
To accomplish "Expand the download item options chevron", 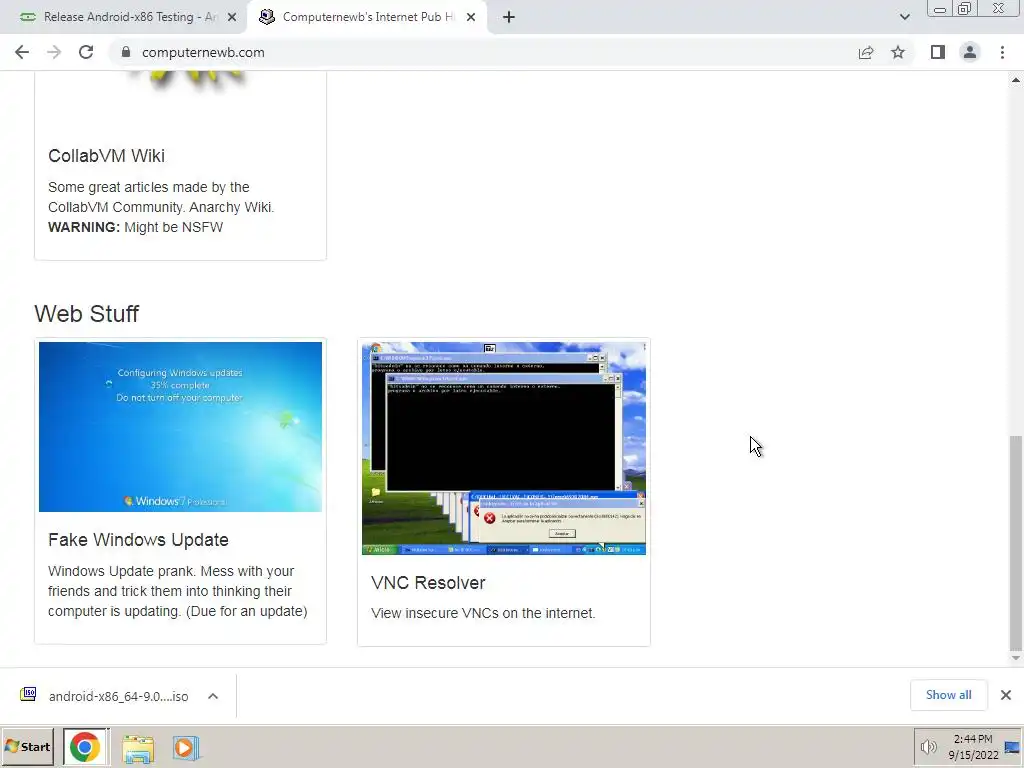I will (x=213, y=696).
